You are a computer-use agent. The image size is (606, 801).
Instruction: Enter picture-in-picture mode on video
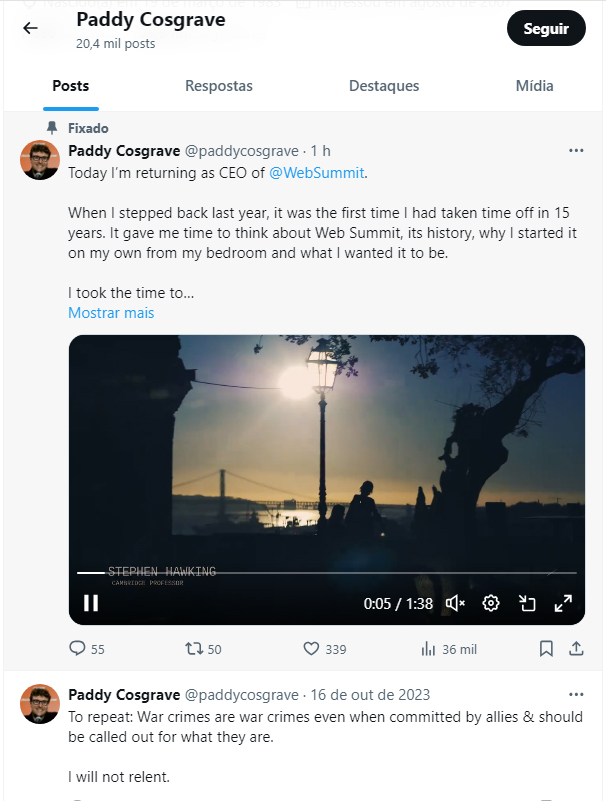point(527,603)
